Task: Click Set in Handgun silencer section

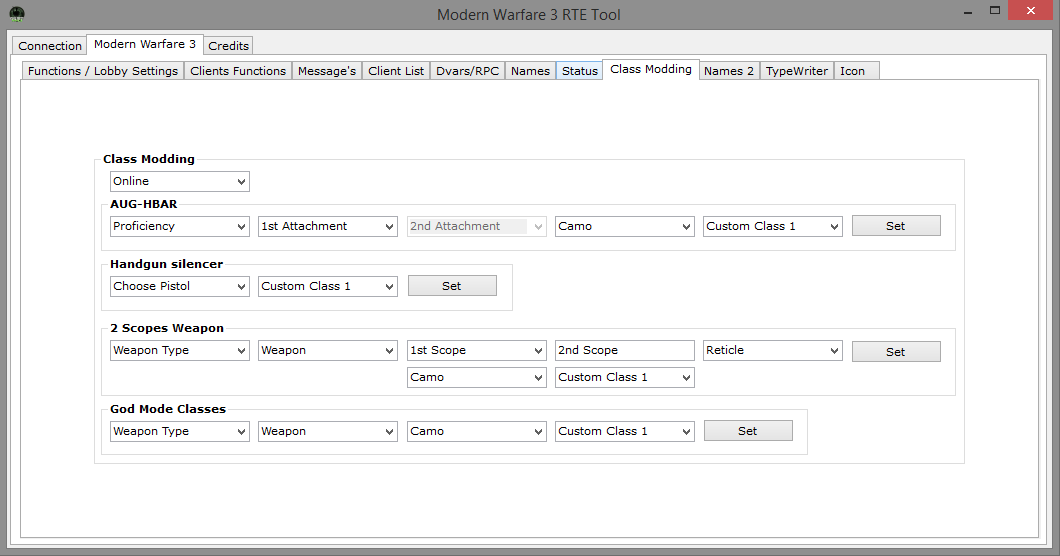Action: click(451, 286)
